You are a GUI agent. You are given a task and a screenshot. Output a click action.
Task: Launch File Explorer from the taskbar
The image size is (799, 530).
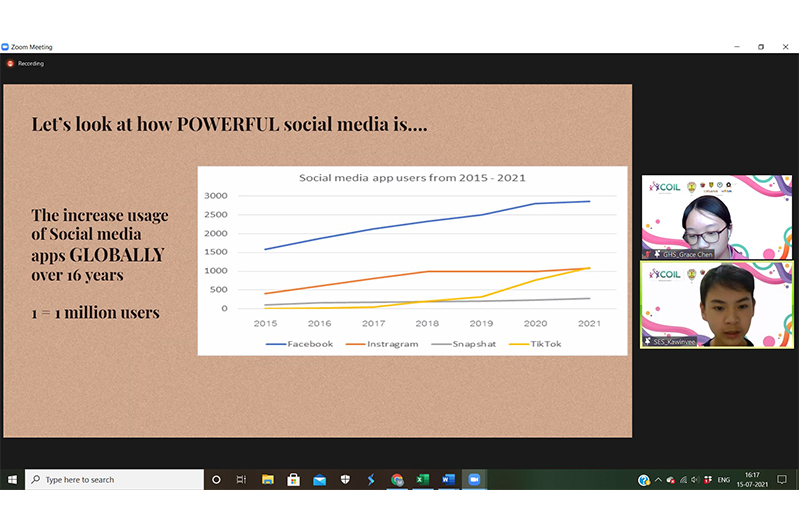pos(268,480)
